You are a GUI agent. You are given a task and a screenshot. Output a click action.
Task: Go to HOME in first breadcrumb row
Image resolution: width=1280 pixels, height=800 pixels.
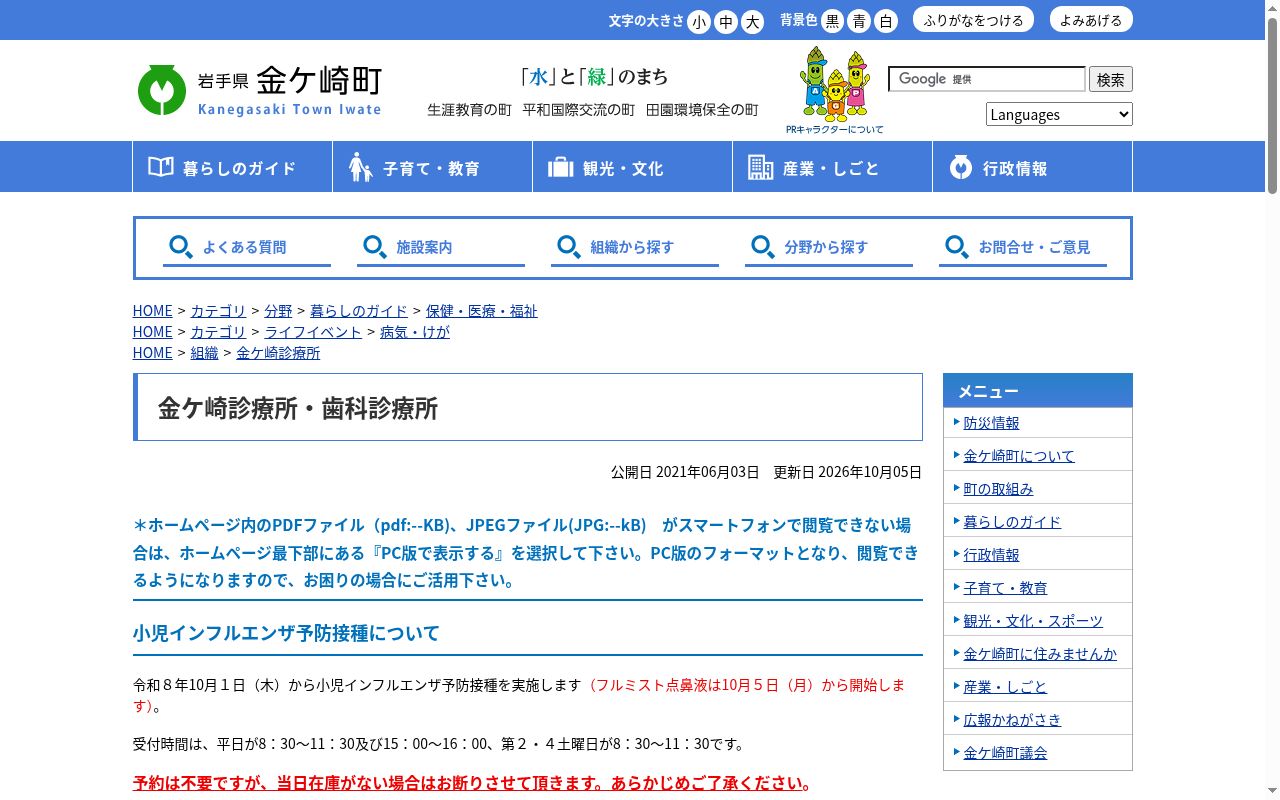click(x=152, y=311)
